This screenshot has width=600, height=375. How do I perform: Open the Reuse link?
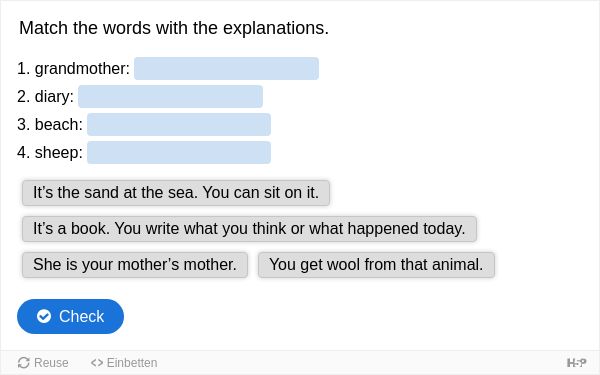pos(43,362)
